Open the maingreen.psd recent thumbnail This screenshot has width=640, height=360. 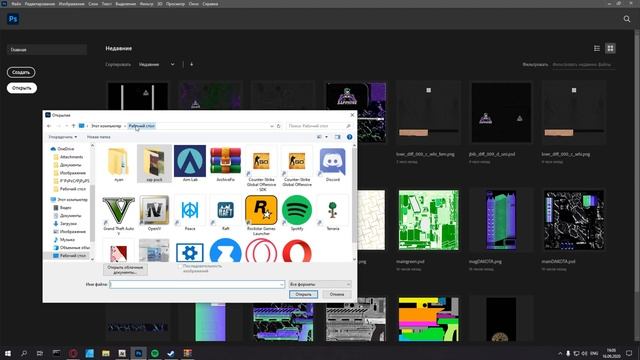429,220
